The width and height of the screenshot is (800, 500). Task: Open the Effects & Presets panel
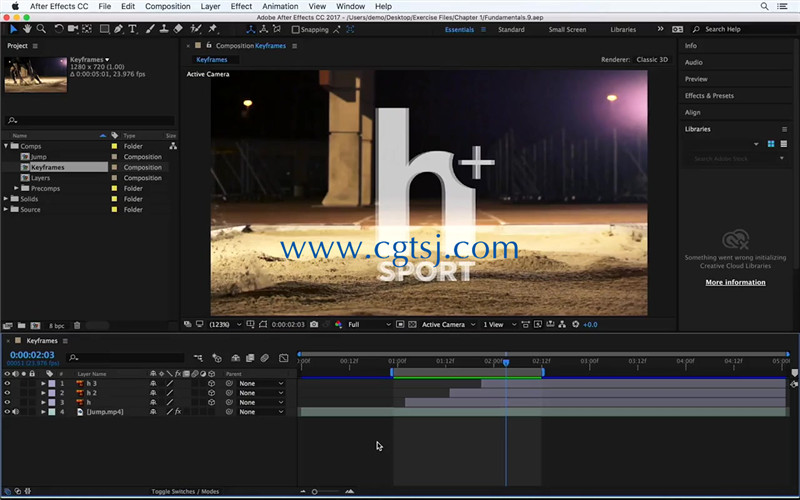(x=709, y=95)
